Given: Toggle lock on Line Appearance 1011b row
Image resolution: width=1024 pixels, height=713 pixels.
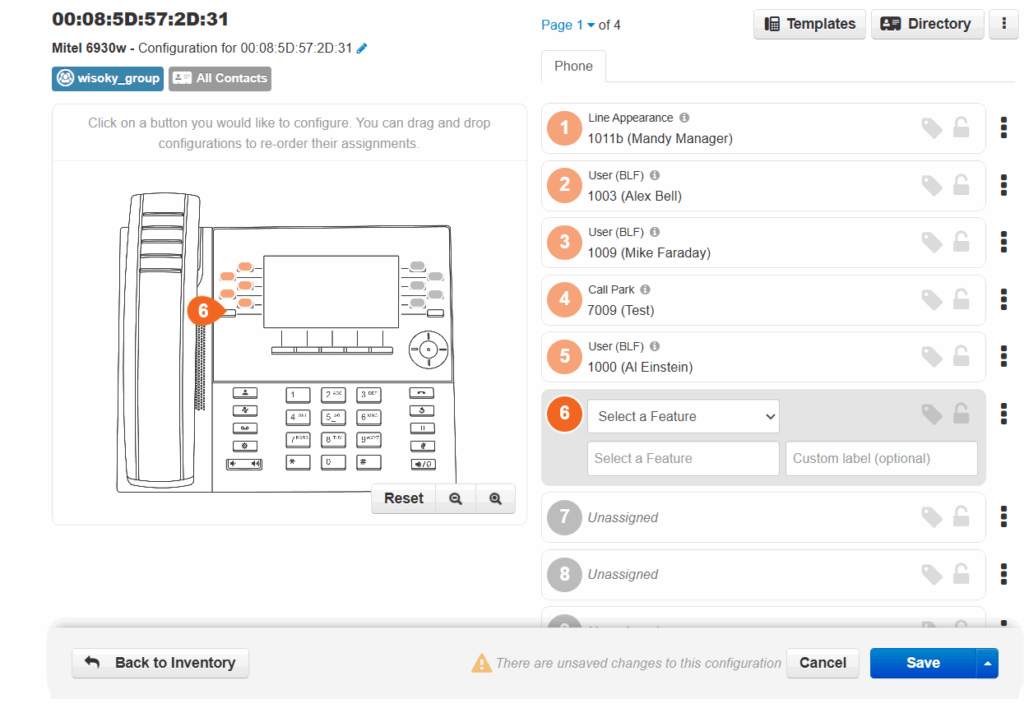Looking at the screenshot, I should [961, 128].
